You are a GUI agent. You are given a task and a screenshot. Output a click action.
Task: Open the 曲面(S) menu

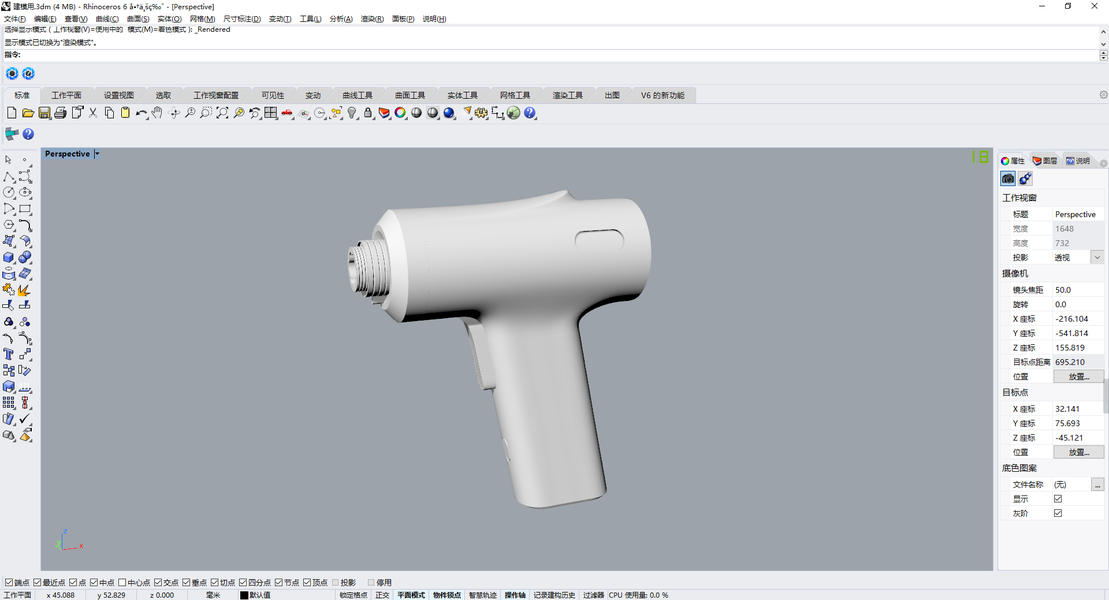pos(138,19)
